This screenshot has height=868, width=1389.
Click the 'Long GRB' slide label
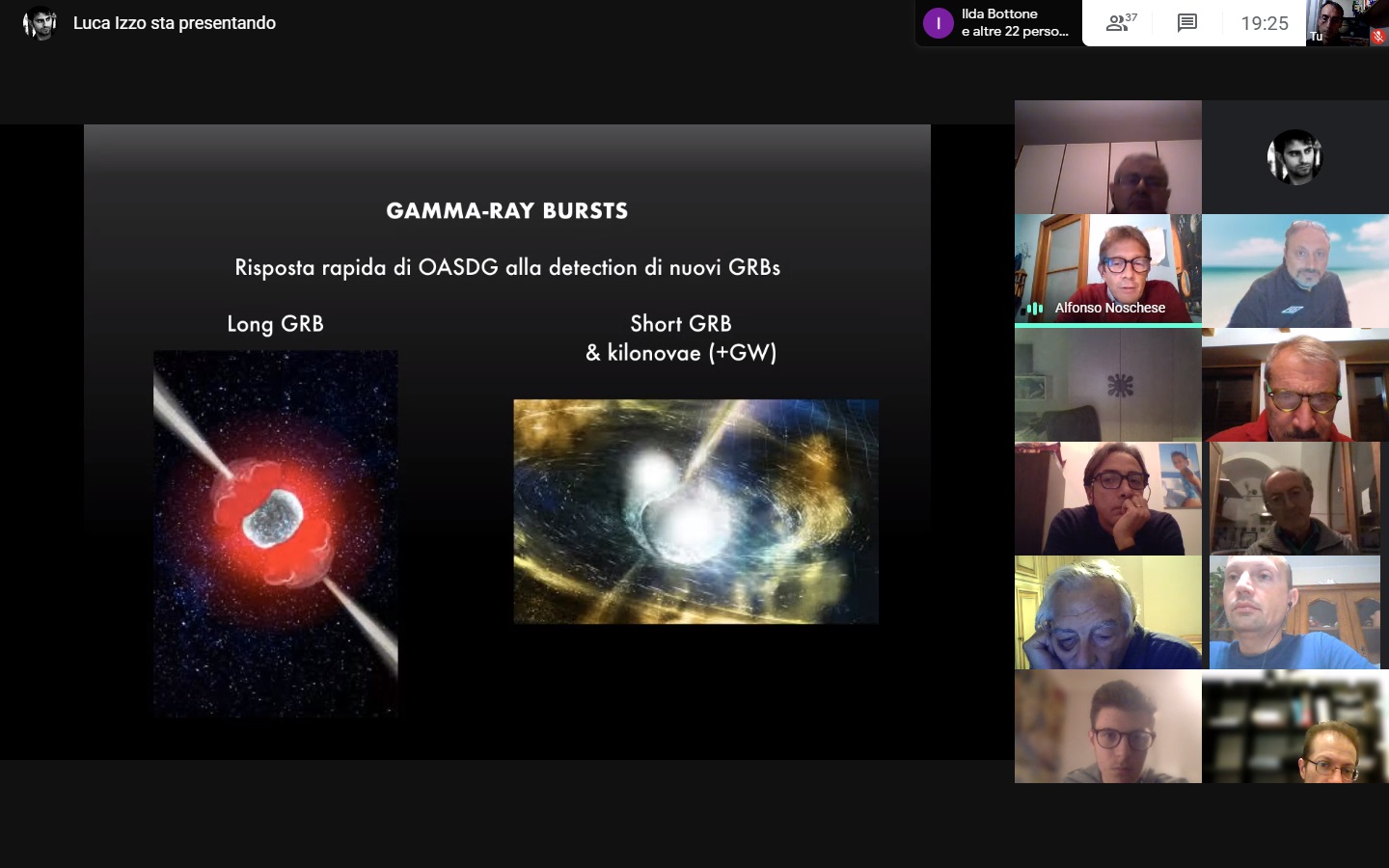275,324
